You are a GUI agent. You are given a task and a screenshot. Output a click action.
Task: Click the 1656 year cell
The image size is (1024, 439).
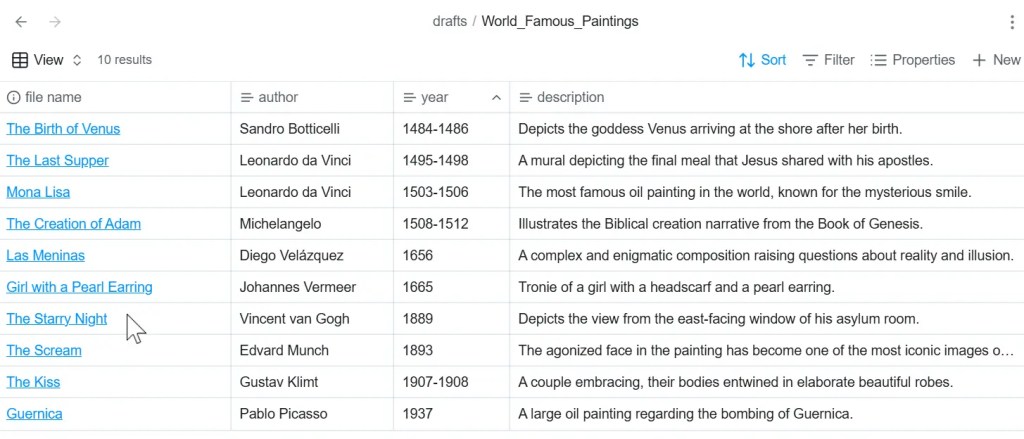tap(418, 255)
